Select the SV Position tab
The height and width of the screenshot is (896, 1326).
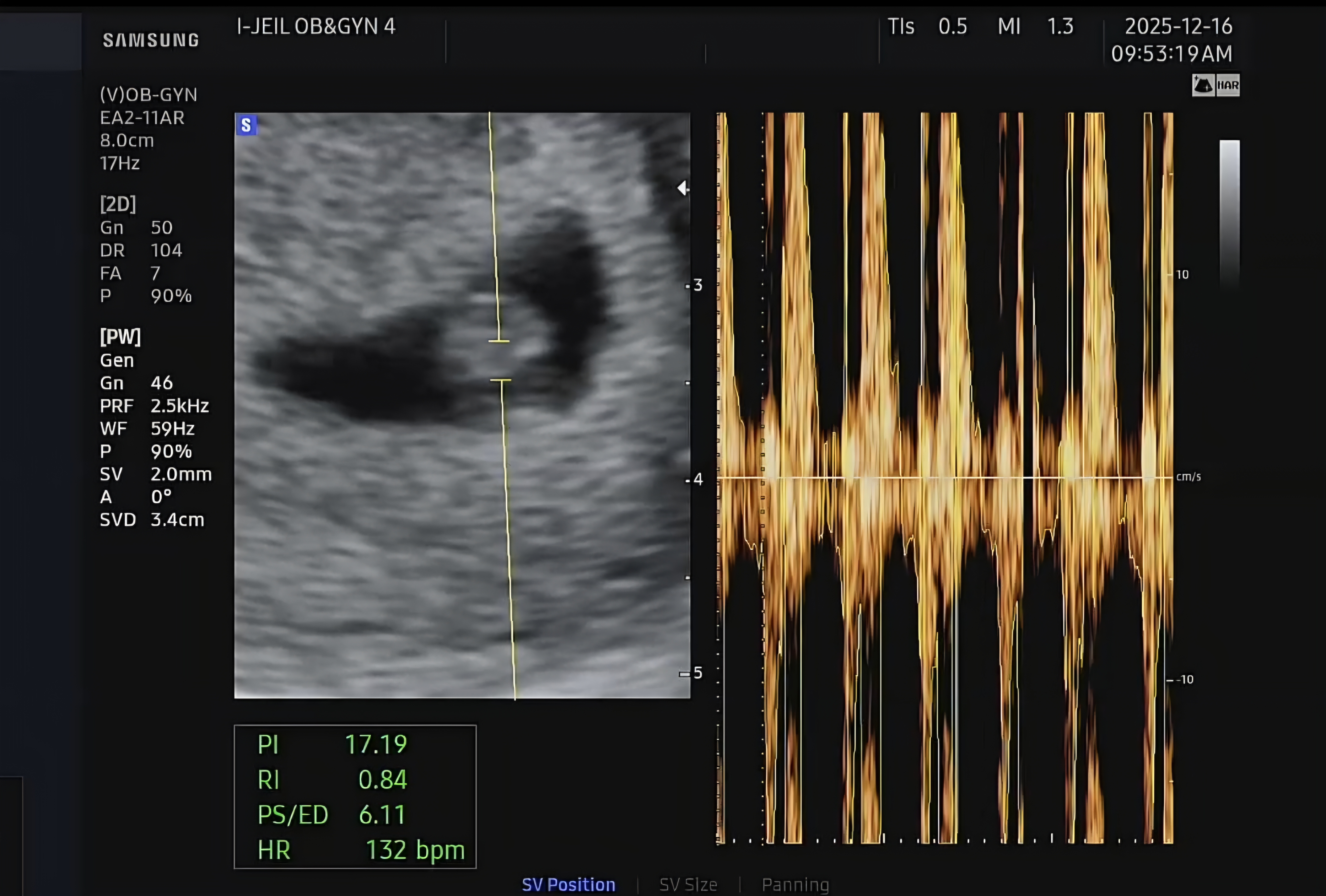click(x=568, y=884)
